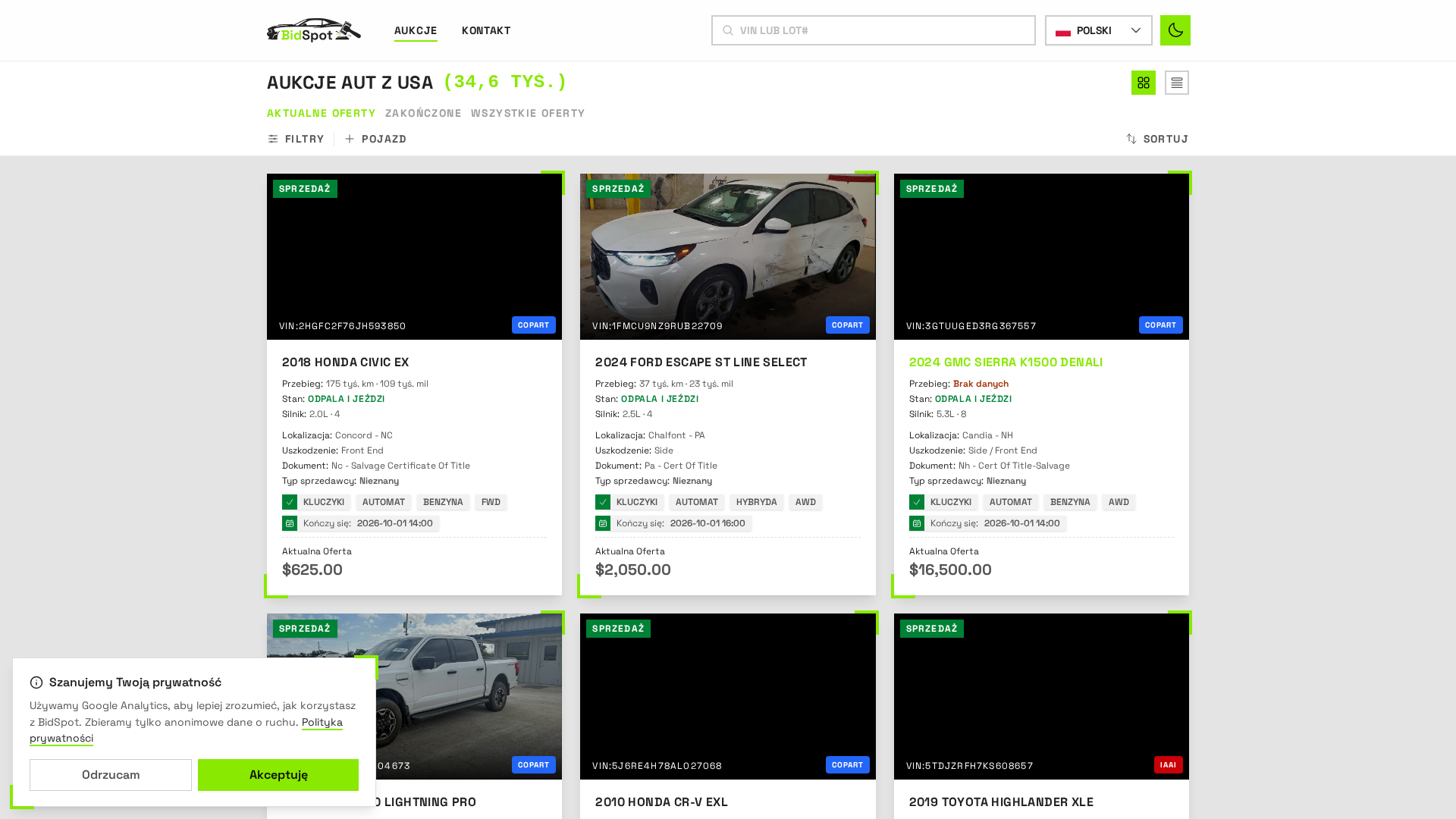Screen dimensions: 1456x819
Task: Open the Polski language dropdown
Action: (x=1098, y=30)
